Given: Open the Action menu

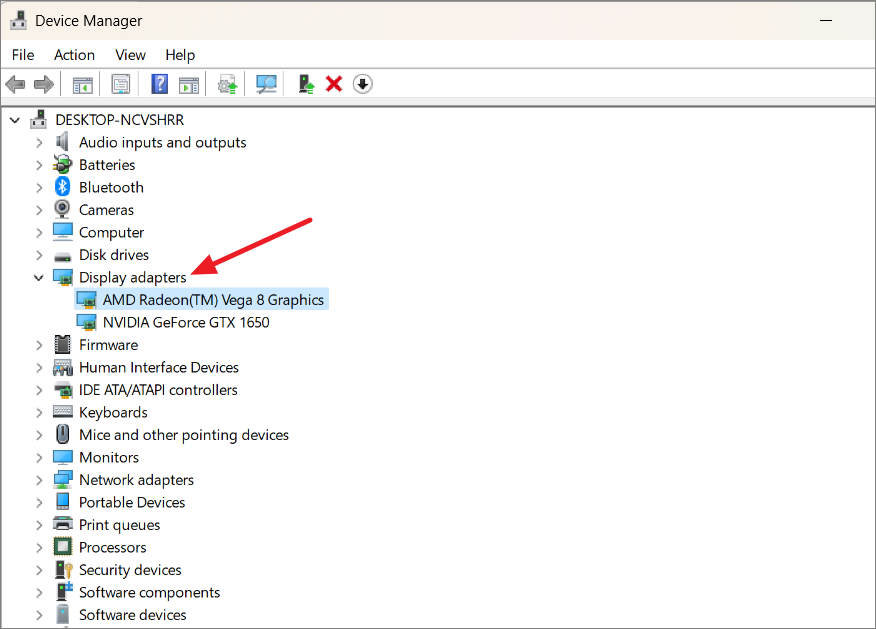Looking at the screenshot, I should tap(74, 55).
